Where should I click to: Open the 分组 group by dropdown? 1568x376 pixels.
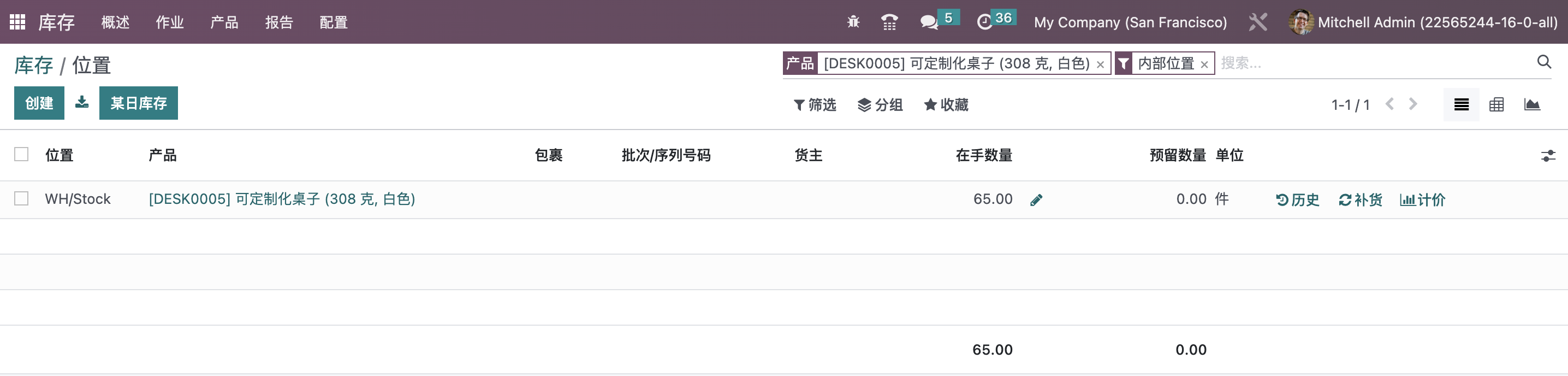coord(880,105)
